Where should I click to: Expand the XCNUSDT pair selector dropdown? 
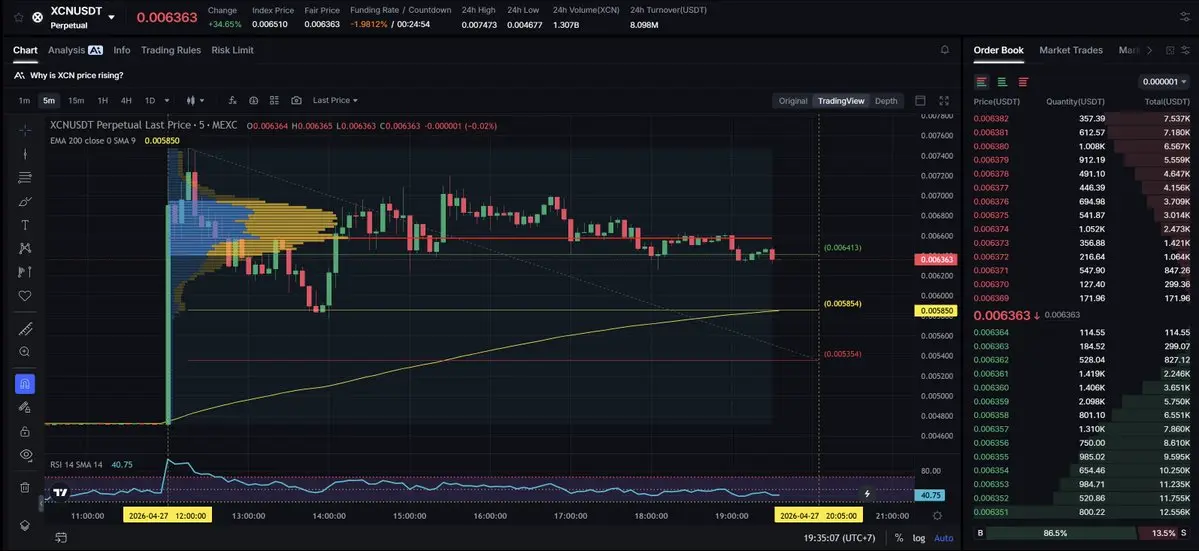coord(112,17)
